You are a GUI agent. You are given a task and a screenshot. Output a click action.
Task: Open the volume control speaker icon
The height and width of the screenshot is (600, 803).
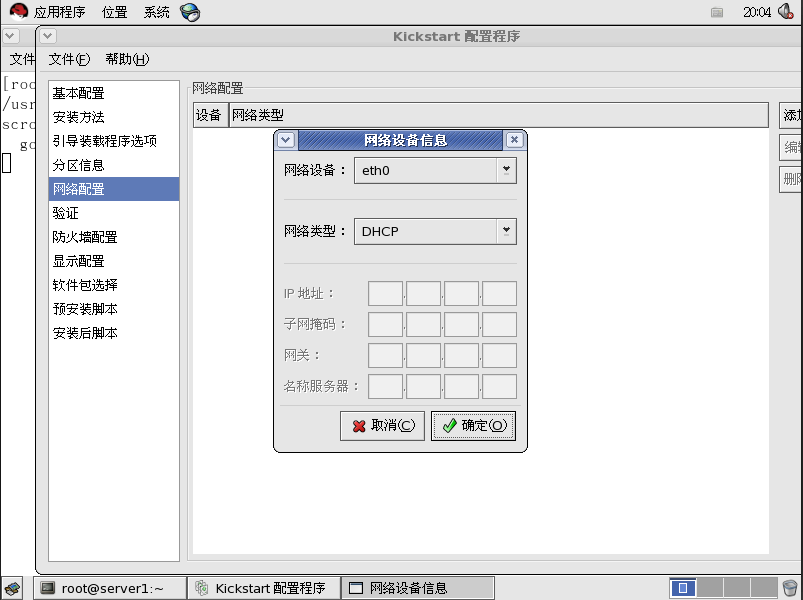pyautogui.click(x=786, y=11)
